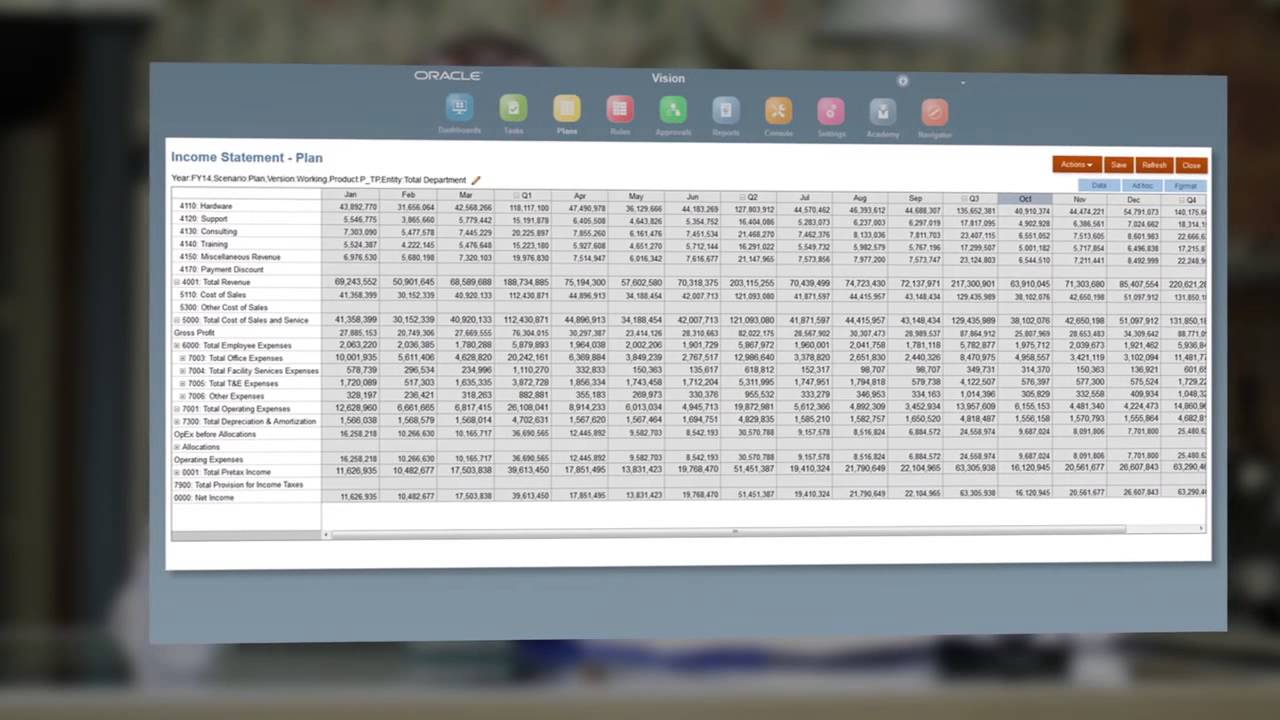Click the Refresh button
This screenshot has height=720, width=1280.
click(x=1154, y=165)
